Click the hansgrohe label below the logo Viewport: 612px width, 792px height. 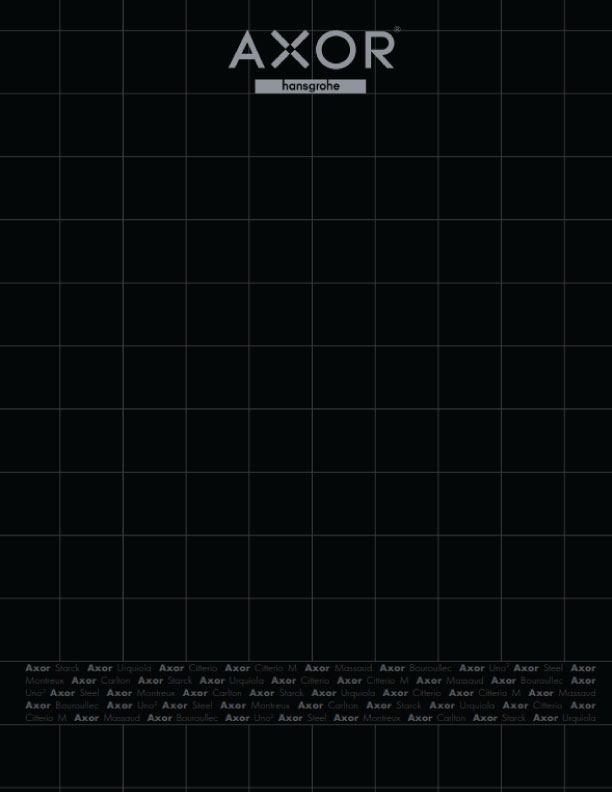(x=311, y=86)
